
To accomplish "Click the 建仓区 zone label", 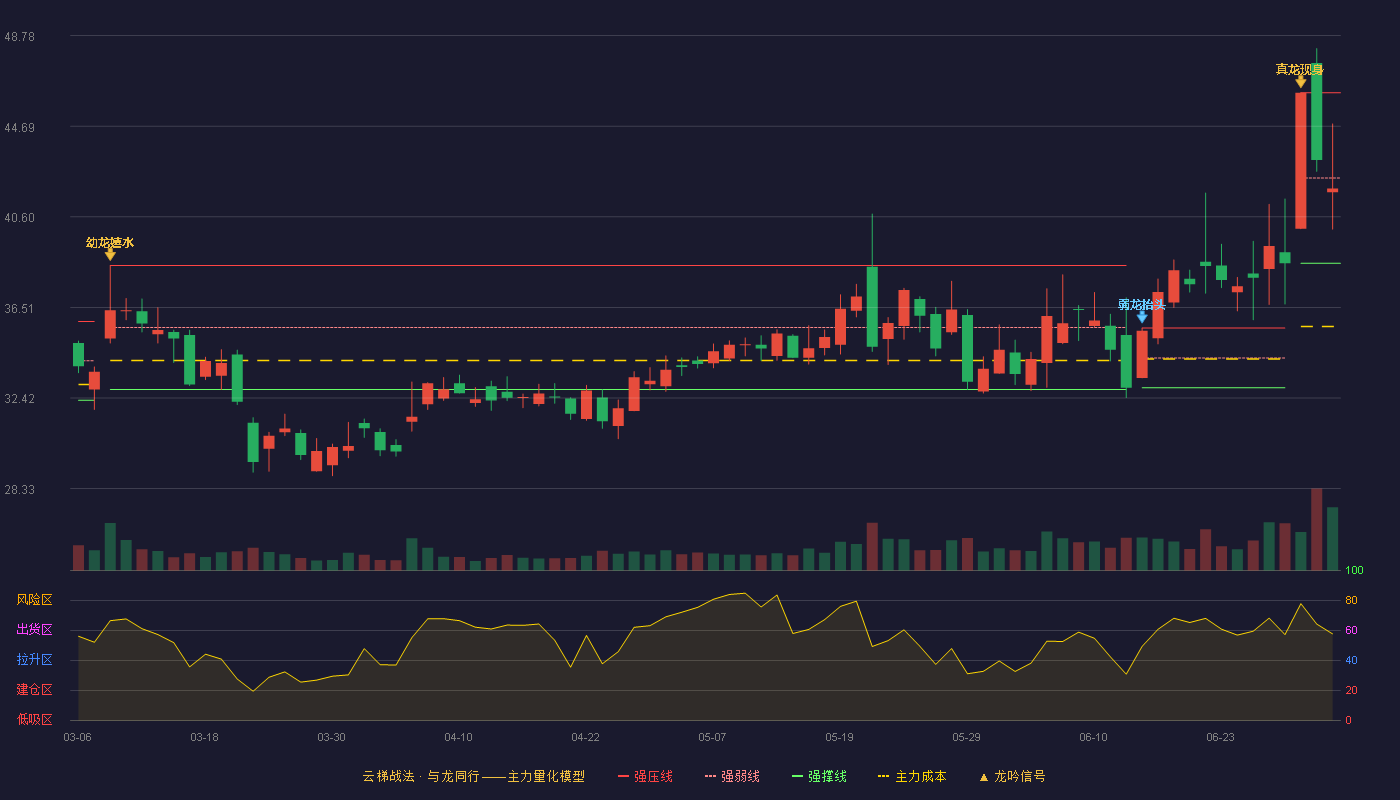I will click(34, 690).
